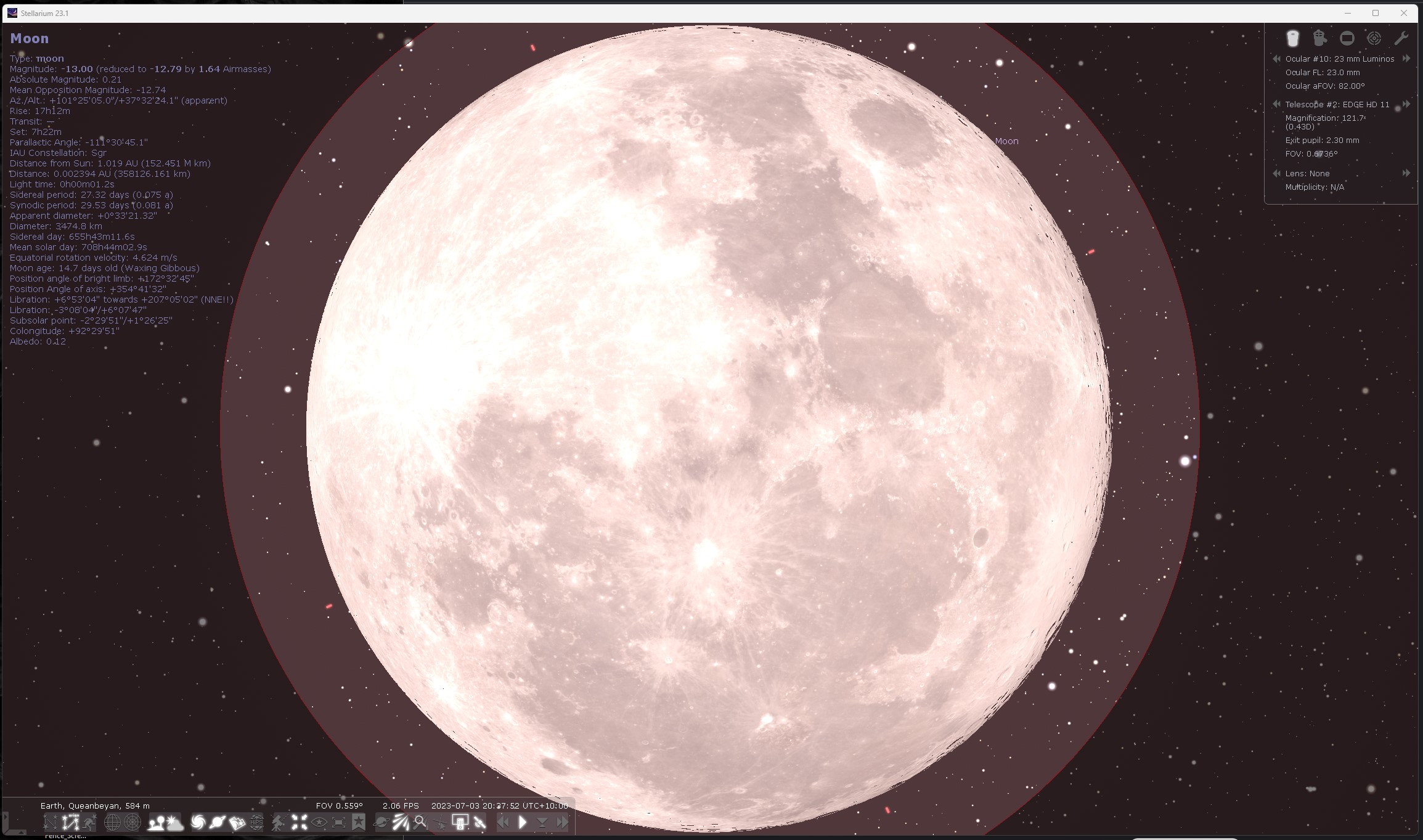Viewport: 1423px width, 840px height.
Task: Open the Oculars plugin settings wrench
Action: coord(1401,39)
